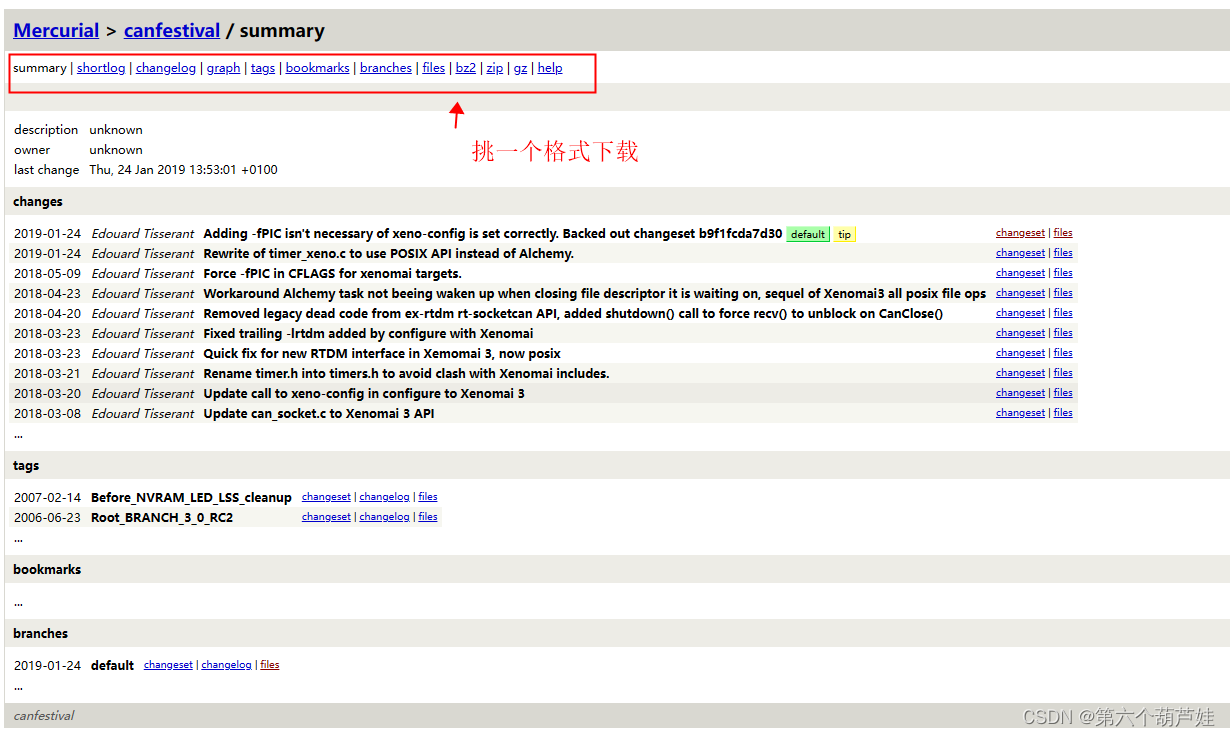Open commit 'Adding -fPIC isn't necessary of xeno-config'
The image size is (1230, 737).
pyautogui.click(x=493, y=234)
